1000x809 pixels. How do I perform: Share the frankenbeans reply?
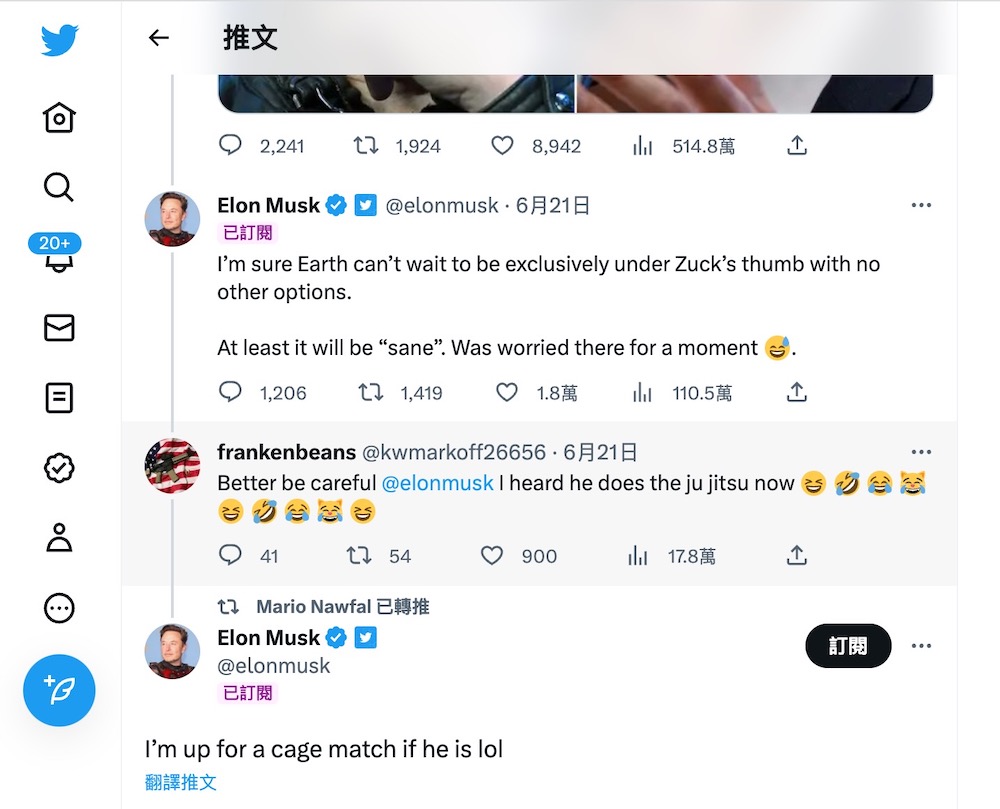[796, 555]
